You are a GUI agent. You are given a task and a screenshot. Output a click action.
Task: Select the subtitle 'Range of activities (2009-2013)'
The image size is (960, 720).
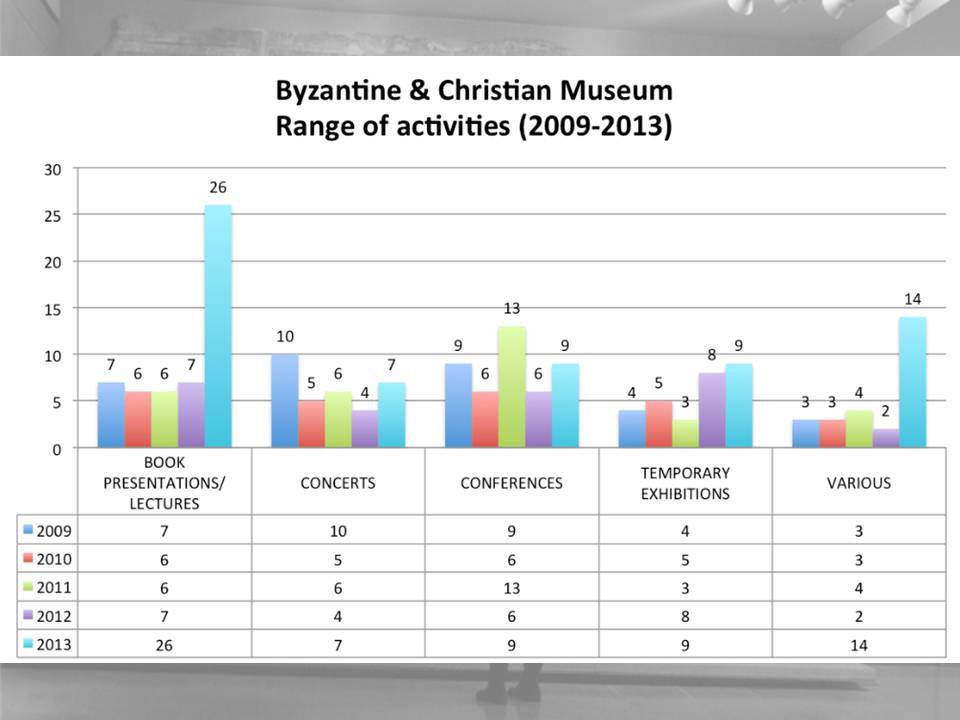click(x=474, y=126)
